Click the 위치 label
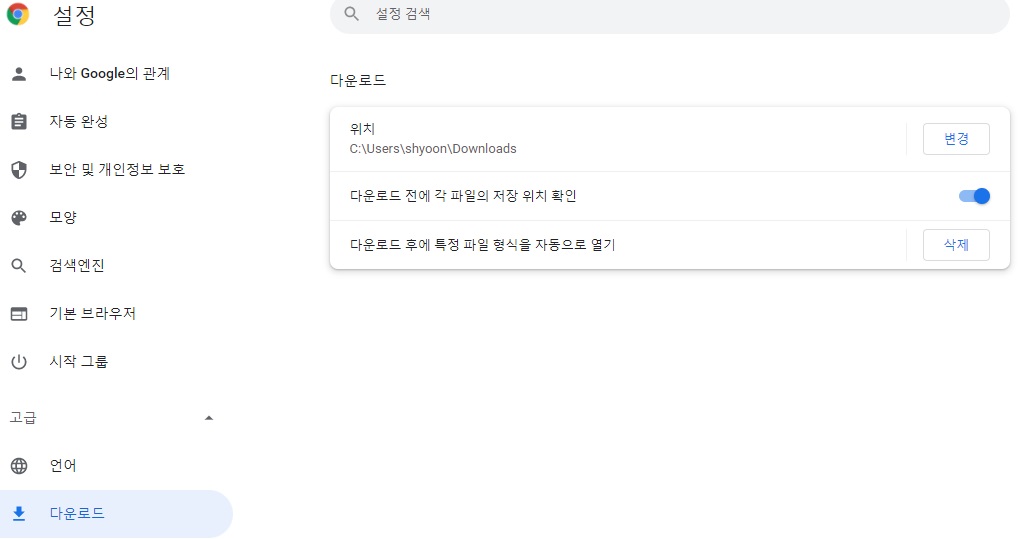The image size is (1021, 539). (x=362, y=130)
